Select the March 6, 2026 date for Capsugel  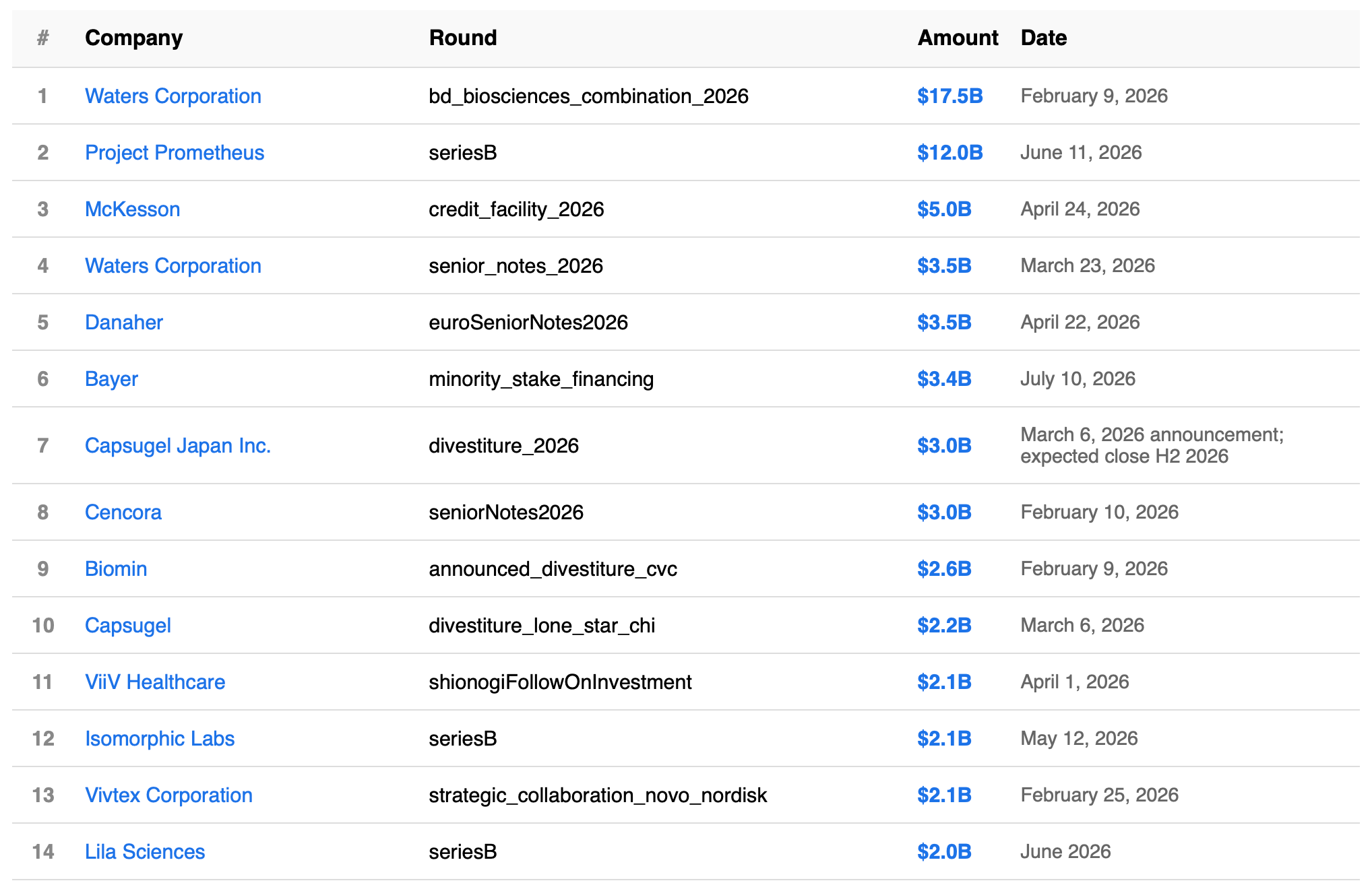point(1082,626)
